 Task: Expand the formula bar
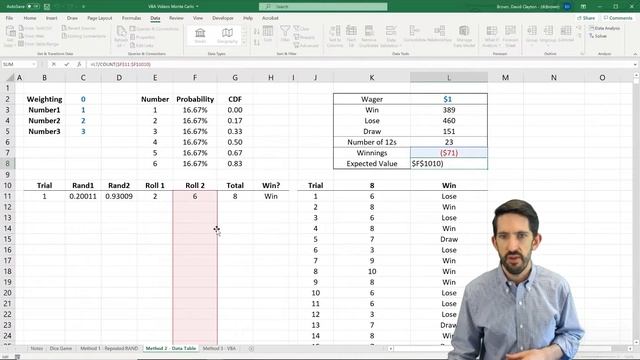tap(635, 64)
